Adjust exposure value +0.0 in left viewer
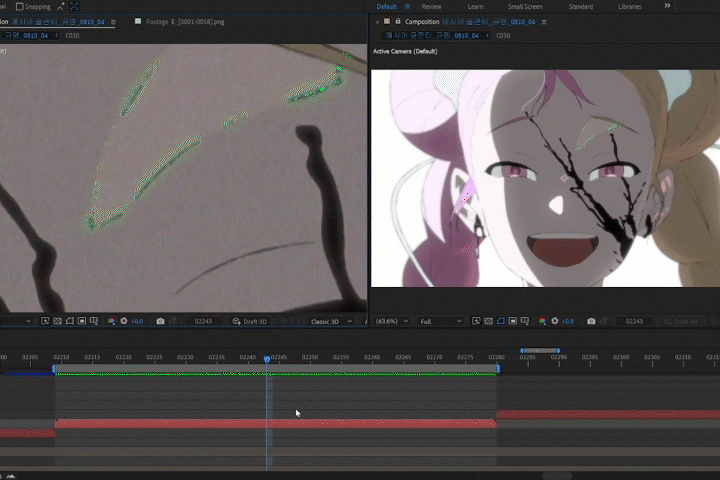 coord(137,322)
